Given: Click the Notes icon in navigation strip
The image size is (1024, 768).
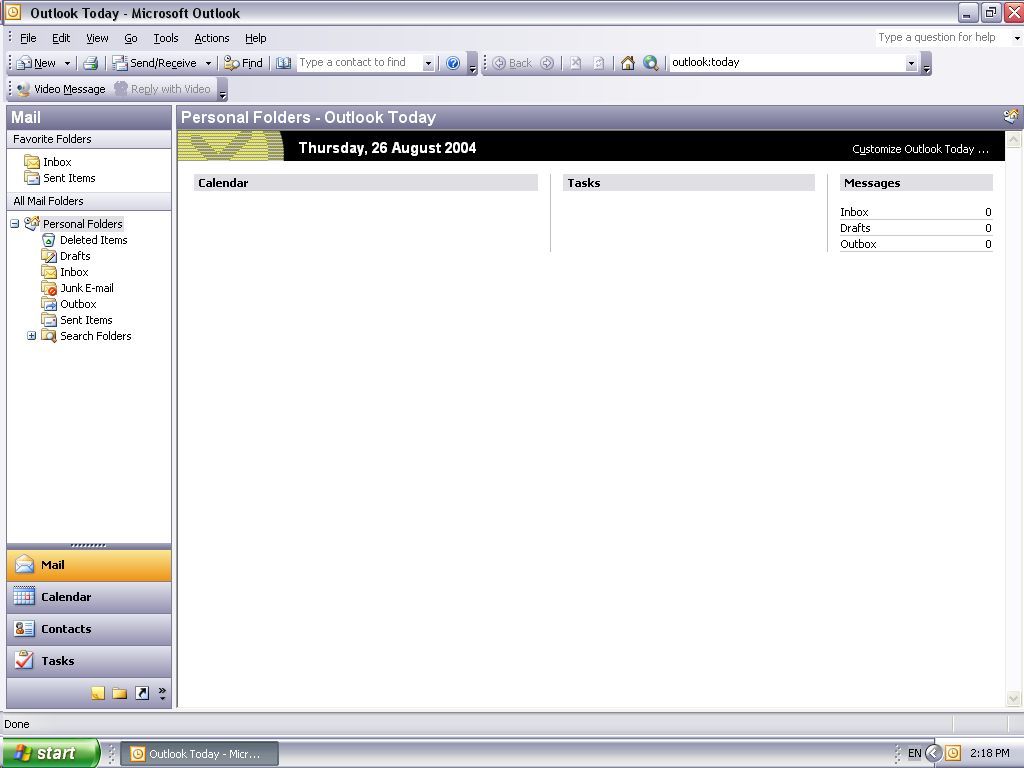Looking at the screenshot, I should click(98, 693).
